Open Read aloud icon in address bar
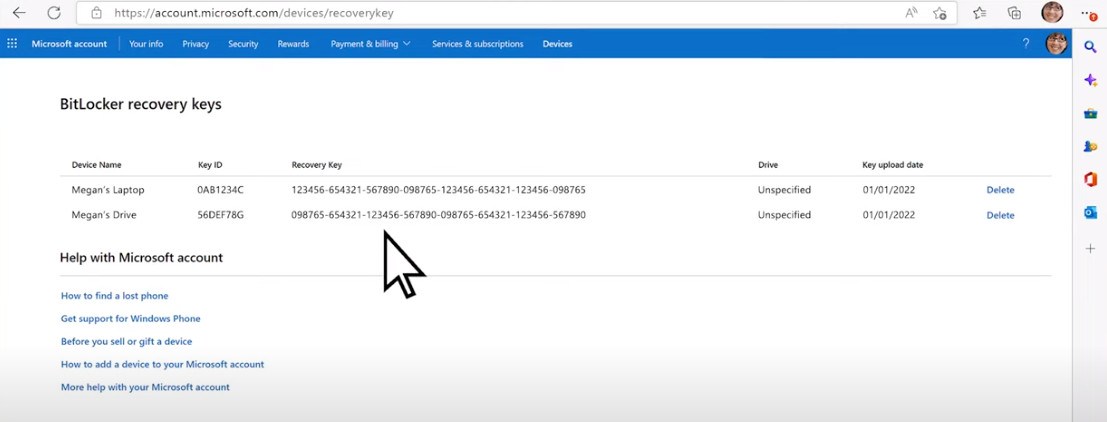1107x422 pixels. (x=912, y=13)
